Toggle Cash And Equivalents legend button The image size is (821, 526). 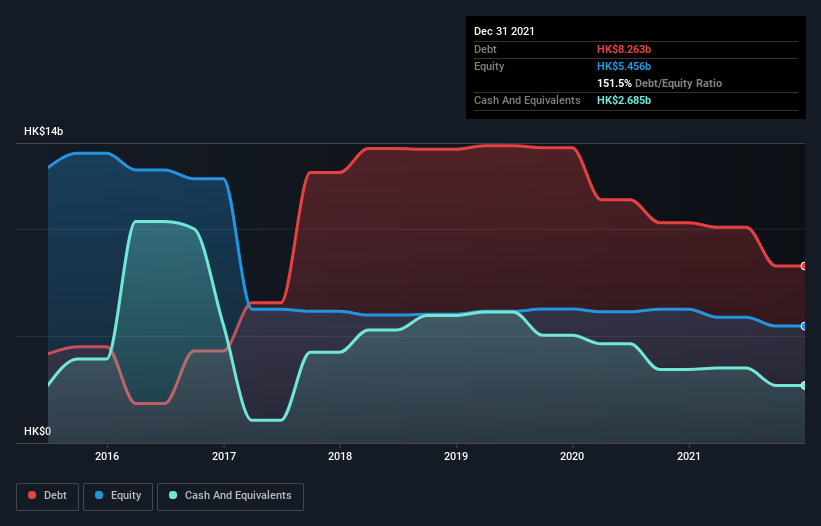click(230, 496)
